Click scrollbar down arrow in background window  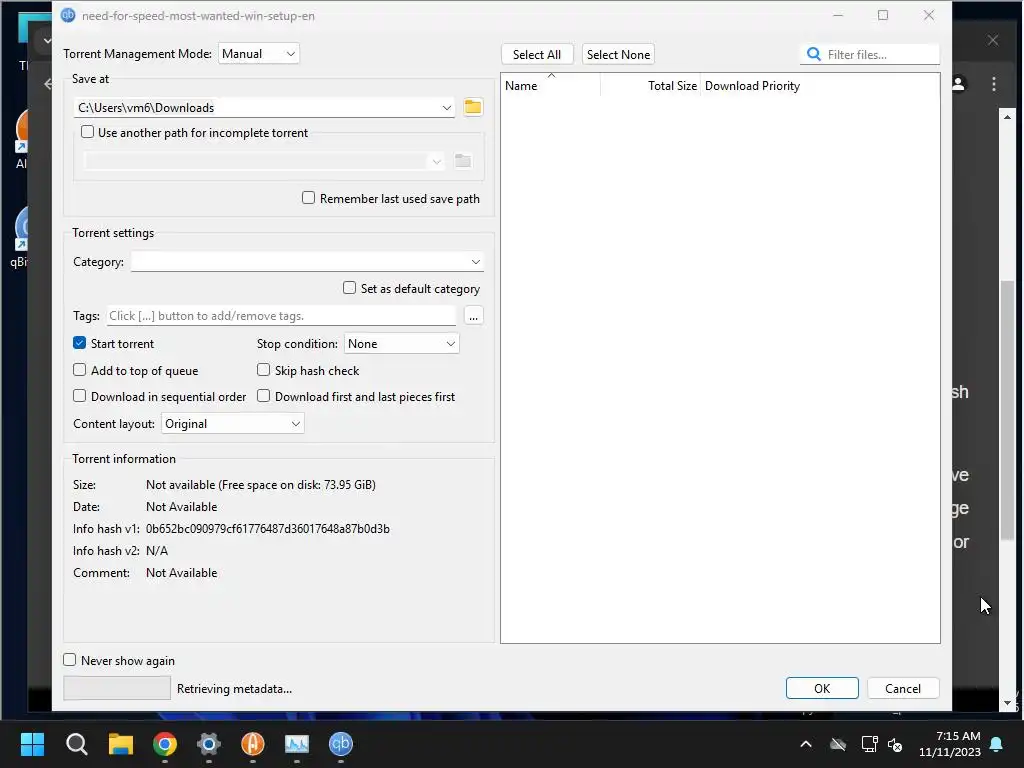[1008, 703]
